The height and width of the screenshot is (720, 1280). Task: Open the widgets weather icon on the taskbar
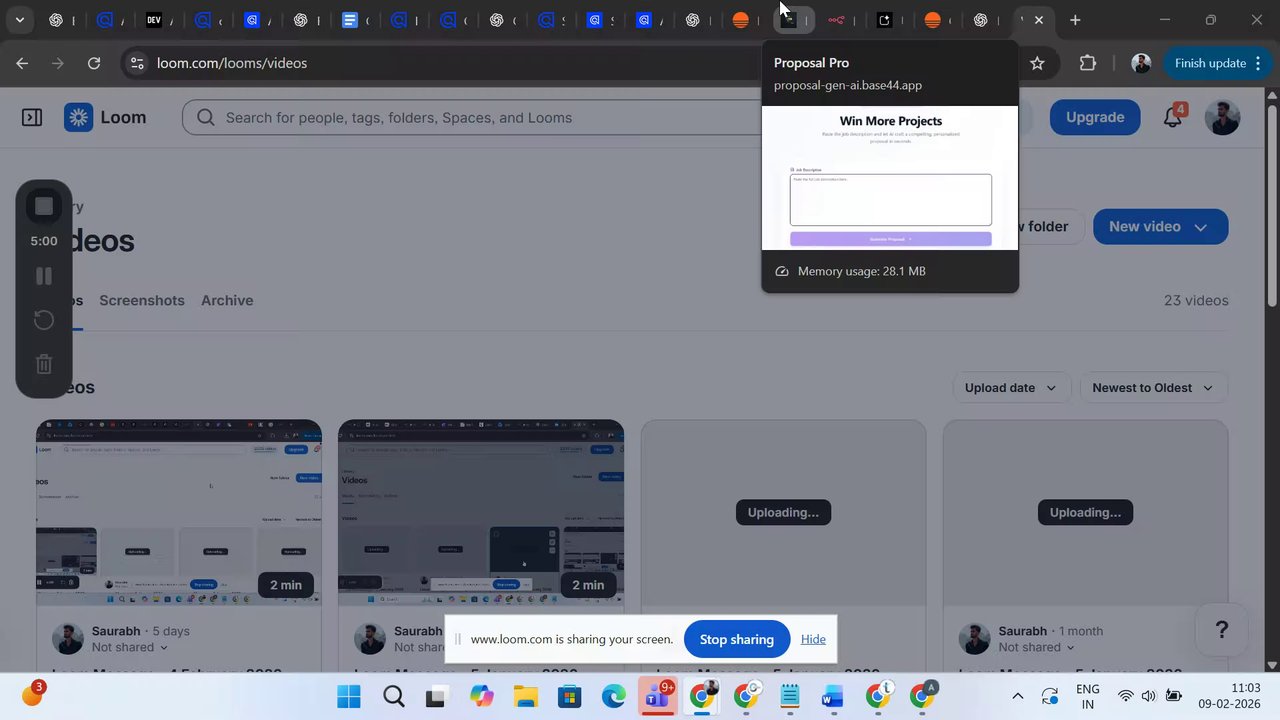(32, 694)
